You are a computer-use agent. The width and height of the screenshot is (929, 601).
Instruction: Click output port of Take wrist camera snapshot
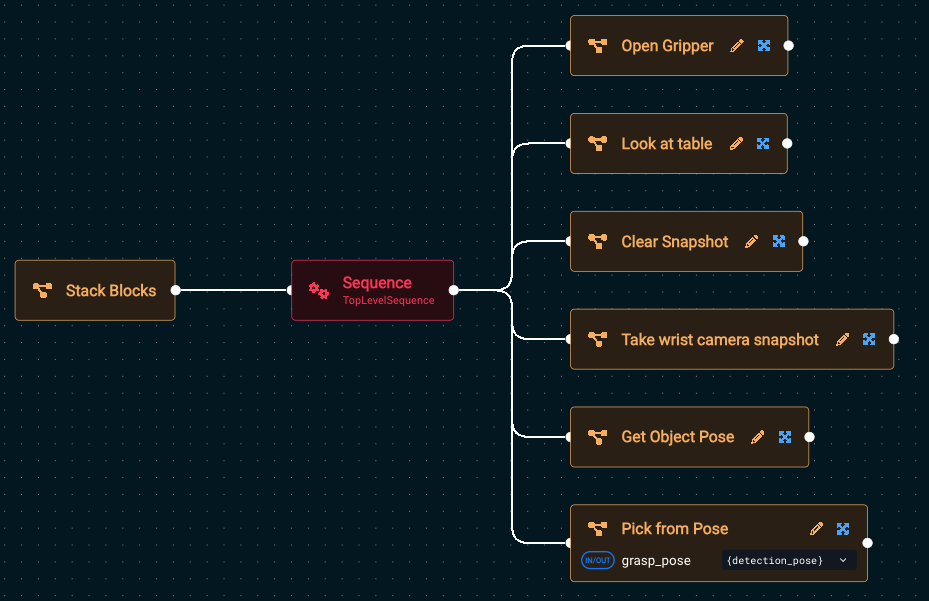point(894,339)
